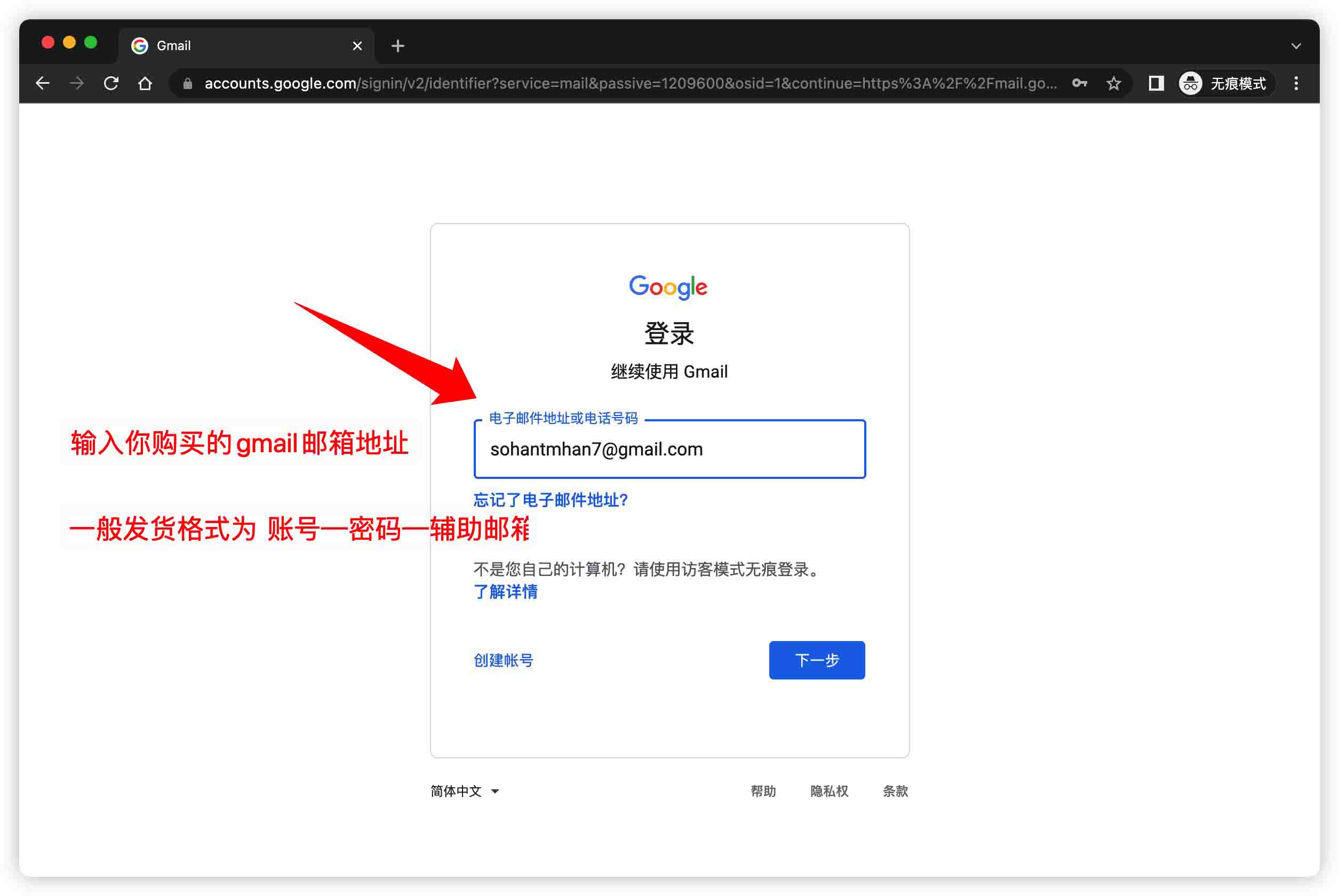Toggle the browser side panel
Viewport: 1339px width, 896px height.
click(1156, 83)
